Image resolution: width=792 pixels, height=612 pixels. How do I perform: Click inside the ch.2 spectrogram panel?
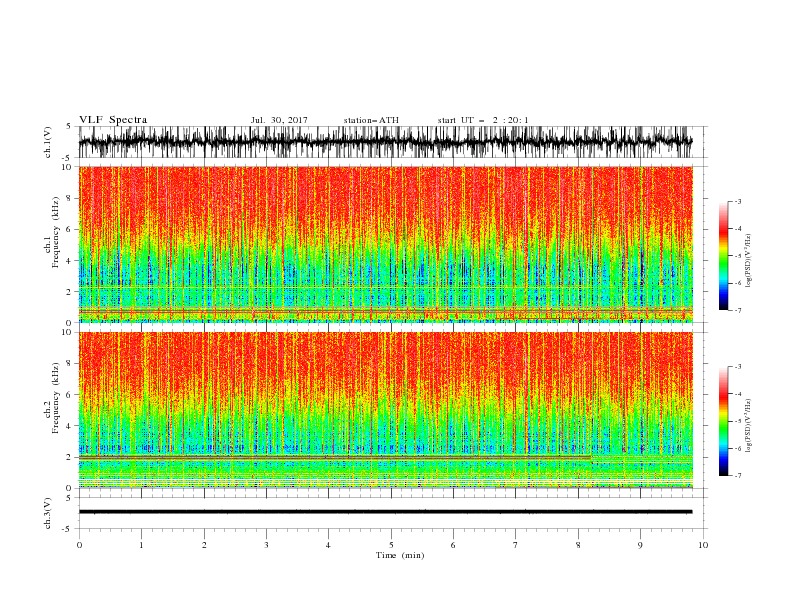click(386, 410)
